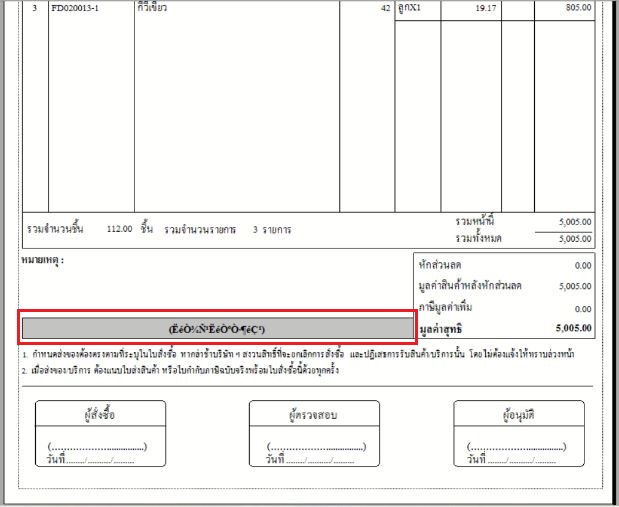Click the หมายเหตุ remarks label
Viewport: 619px width, 507px height.
point(42,259)
